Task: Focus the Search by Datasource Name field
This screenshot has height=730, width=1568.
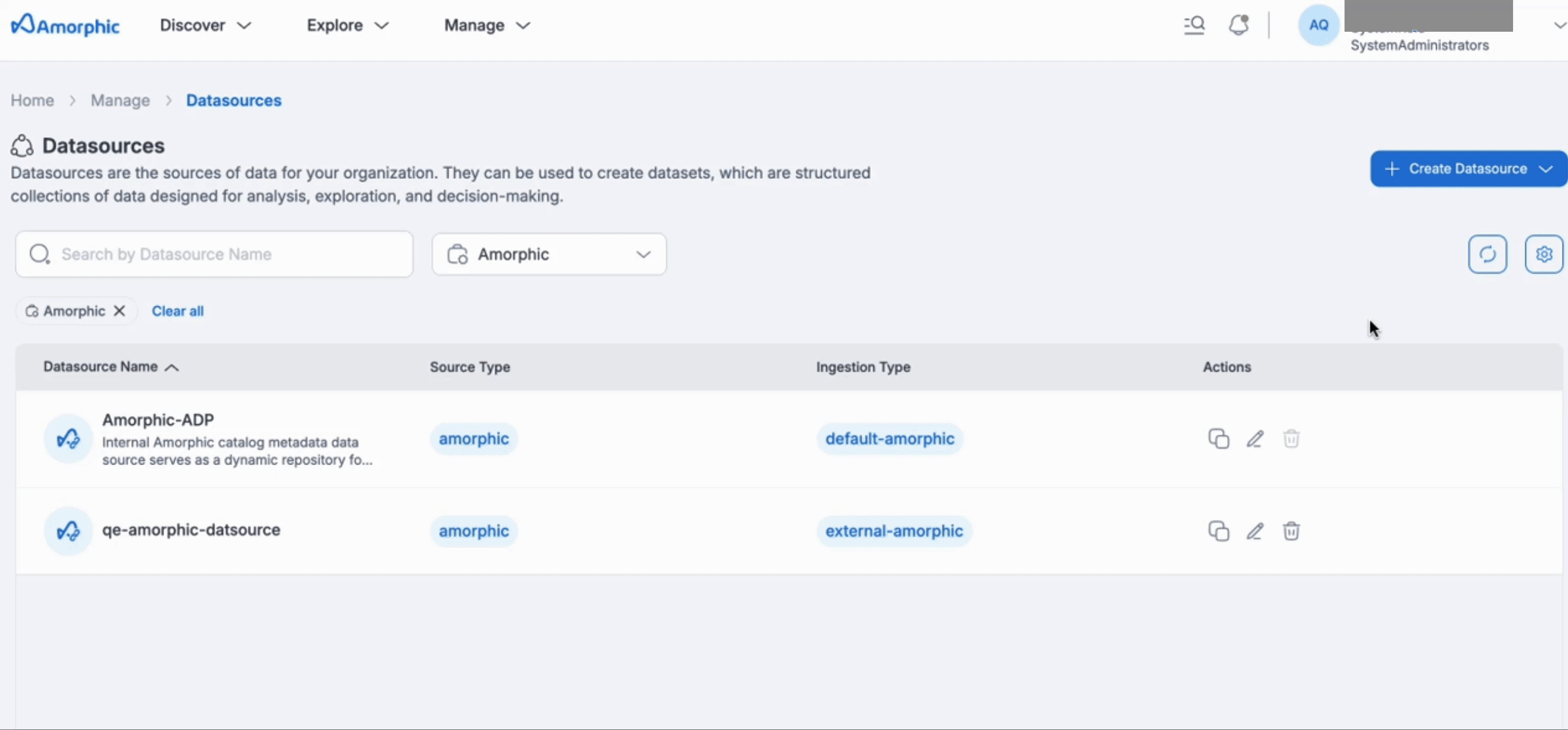Action: coord(214,254)
